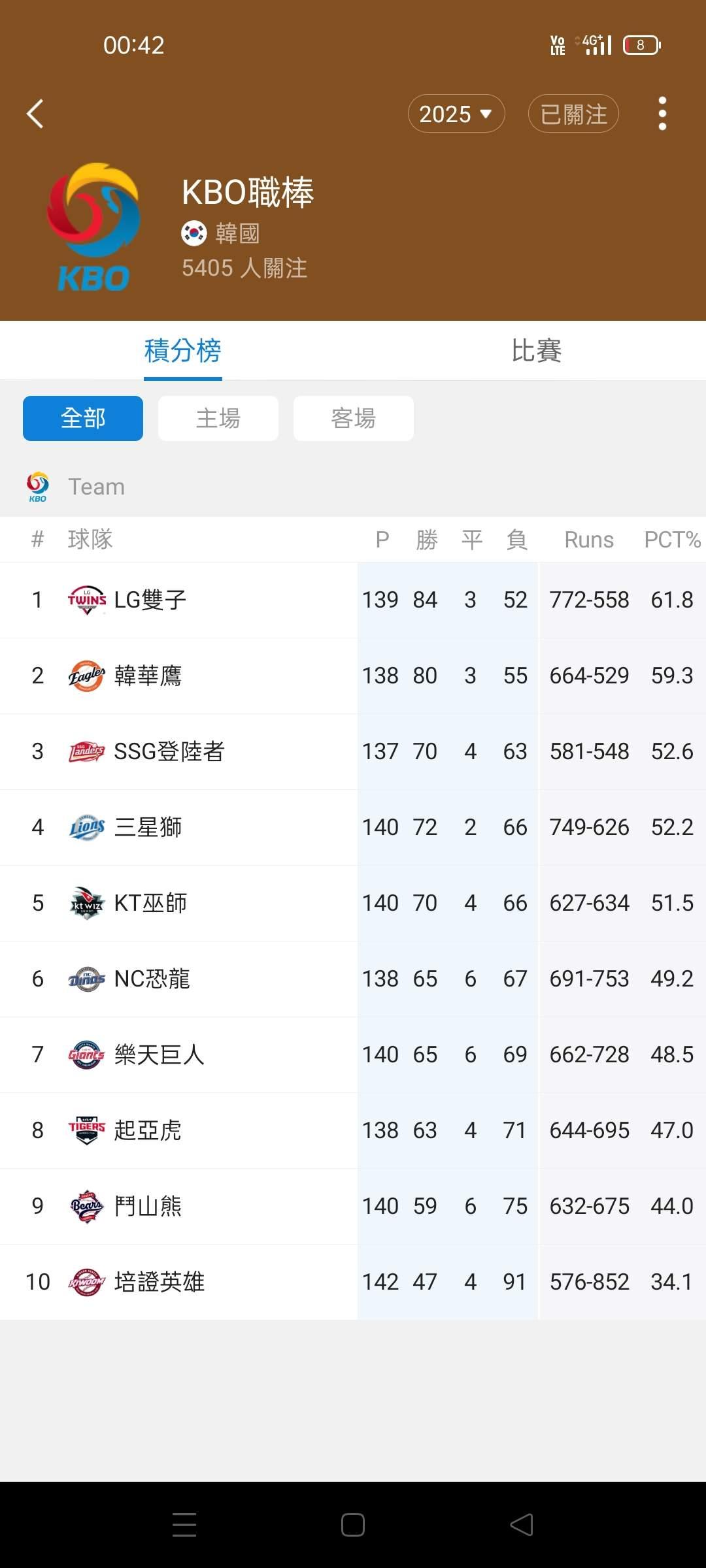Select the 主場 home filter
This screenshot has height=1568, width=706.
[x=218, y=418]
